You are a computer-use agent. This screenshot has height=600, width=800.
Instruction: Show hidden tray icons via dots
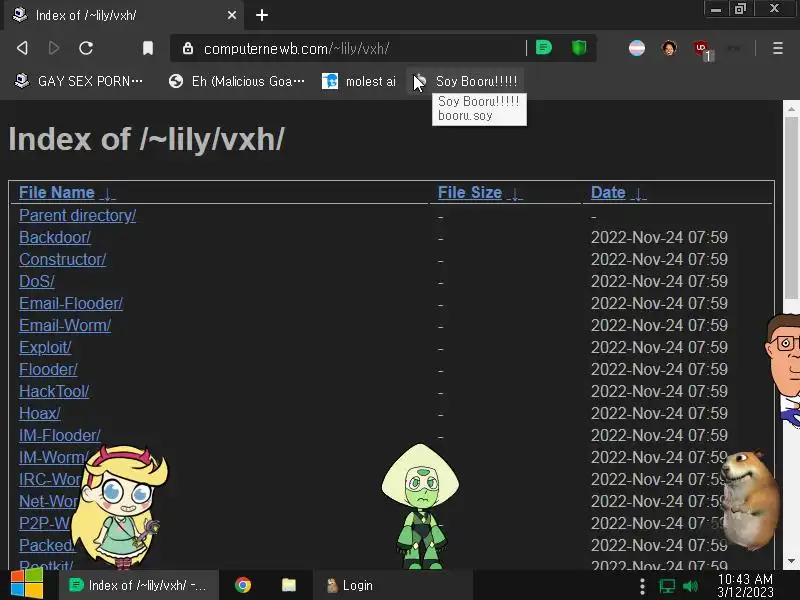coord(642,586)
